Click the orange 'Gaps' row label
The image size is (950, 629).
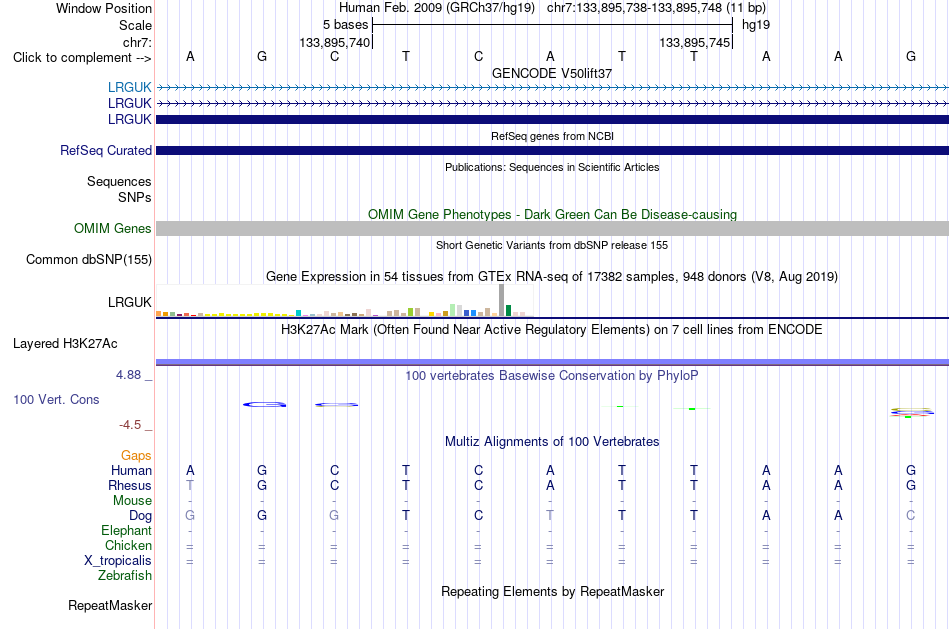coord(136,456)
